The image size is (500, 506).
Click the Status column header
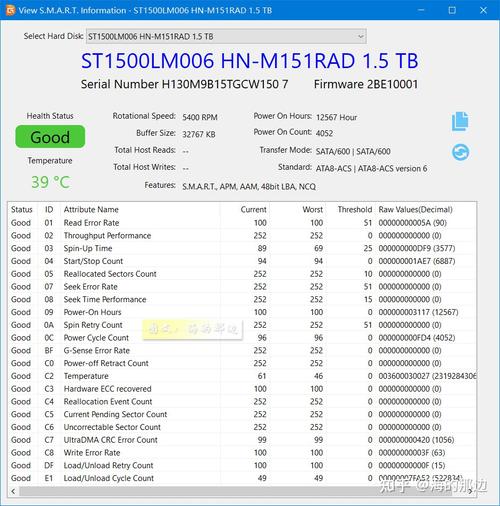tap(22, 210)
